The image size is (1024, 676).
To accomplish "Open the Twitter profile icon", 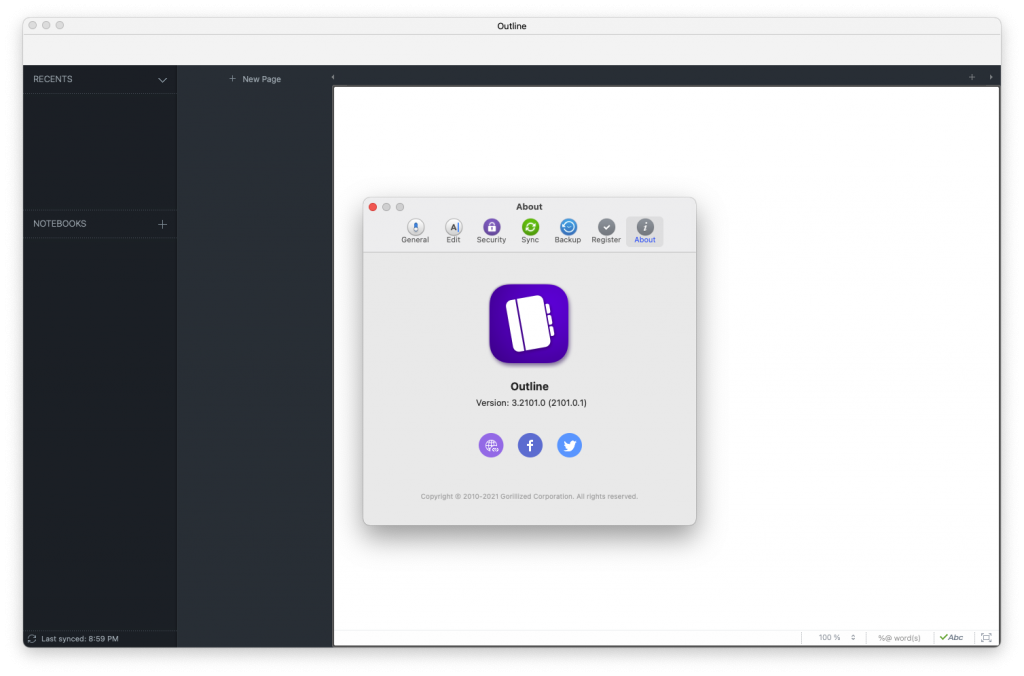I will pyautogui.click(x=569, y=445).
